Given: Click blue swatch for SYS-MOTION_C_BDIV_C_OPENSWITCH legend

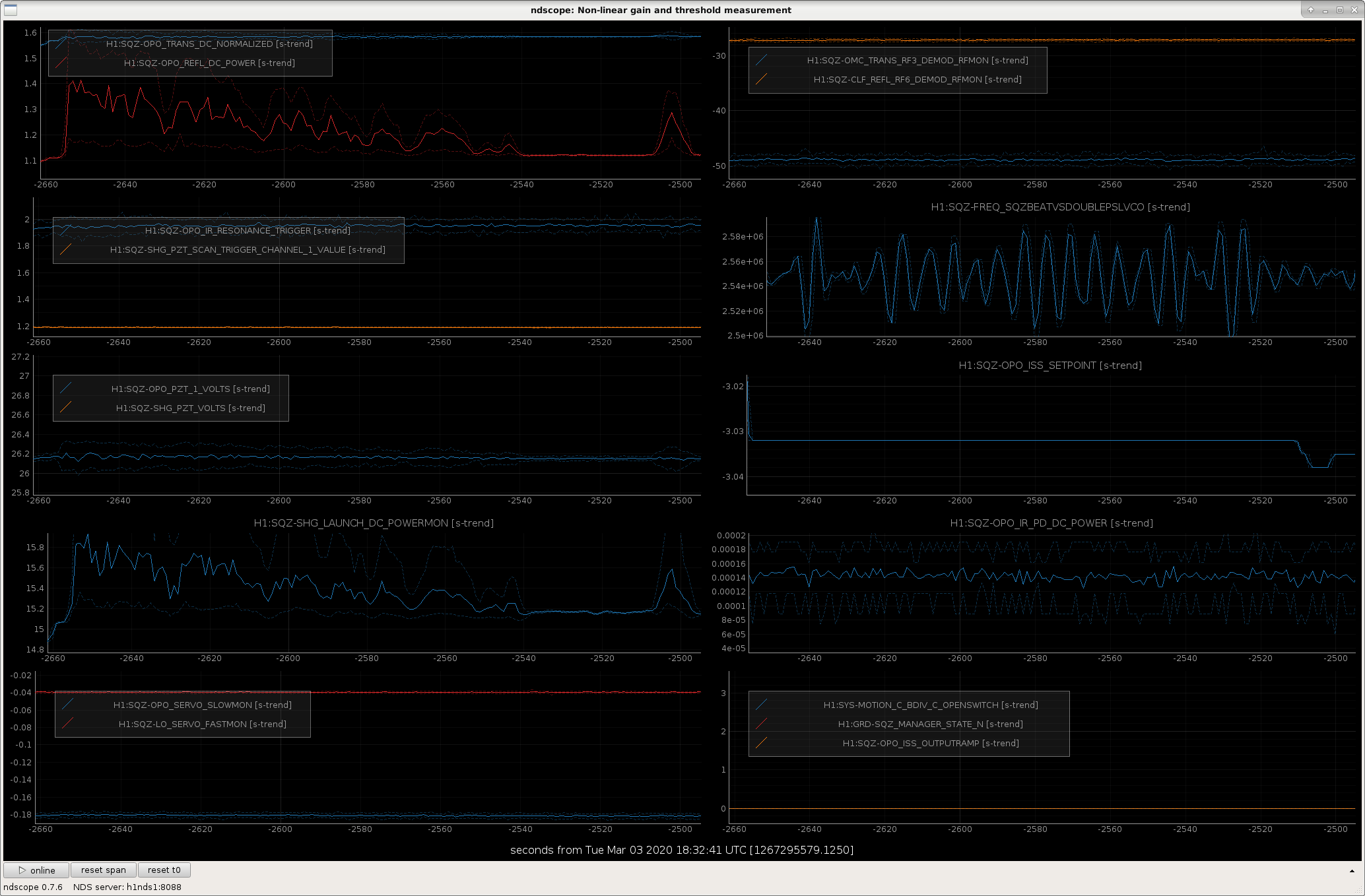Looking at the screenshot, I should (761, 705).
